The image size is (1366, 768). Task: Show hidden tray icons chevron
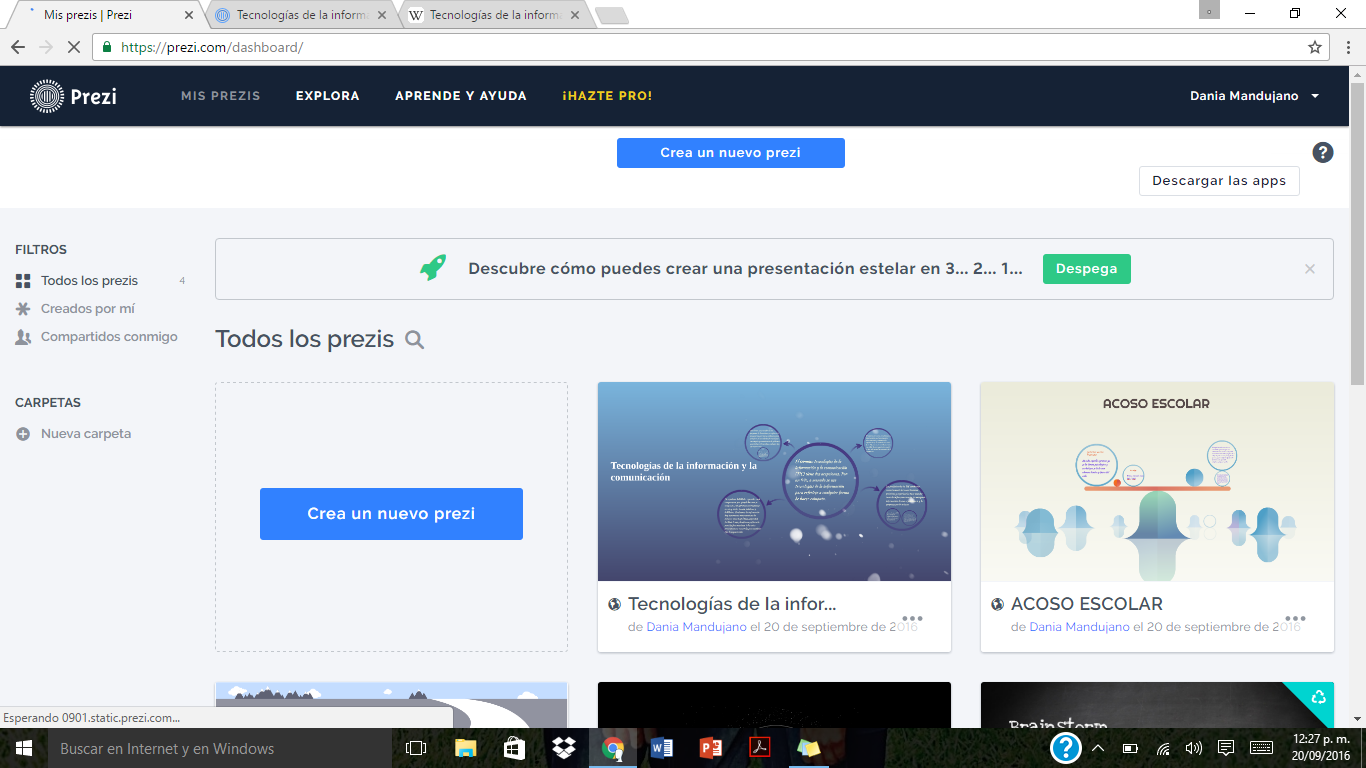tap(1098, 748)
